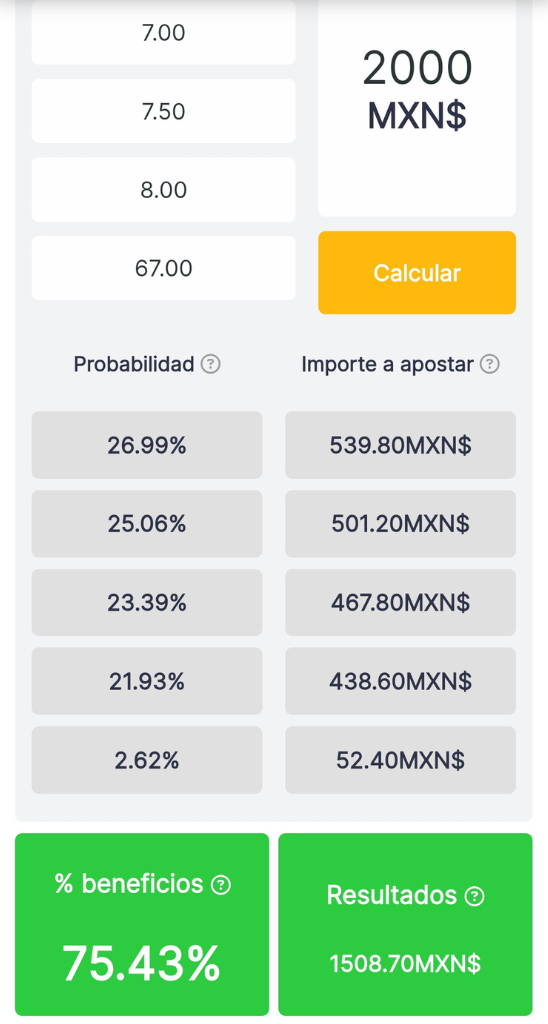The image size is (548, 1024).
Task: Select the odds field showing 7.00
Action: click(163, 33)
